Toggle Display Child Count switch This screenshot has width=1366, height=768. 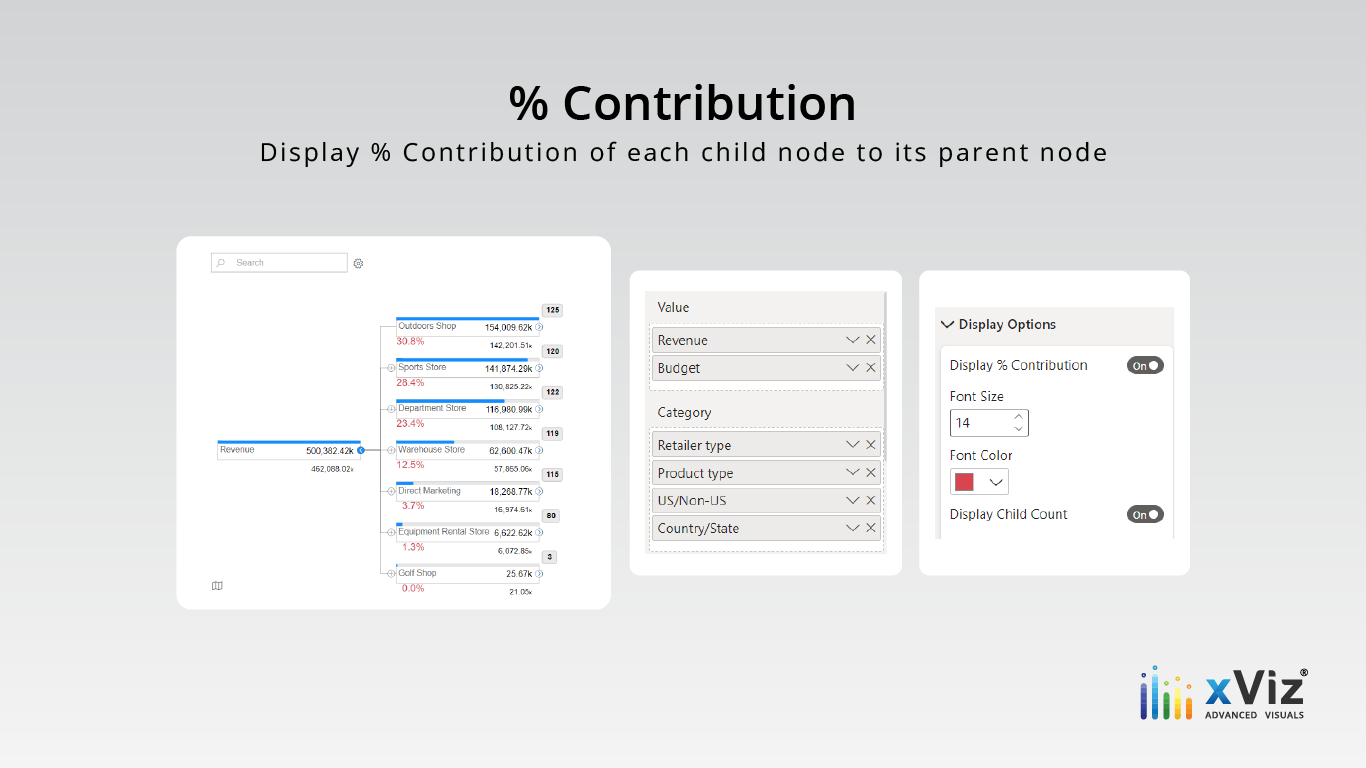(1145, 515)
